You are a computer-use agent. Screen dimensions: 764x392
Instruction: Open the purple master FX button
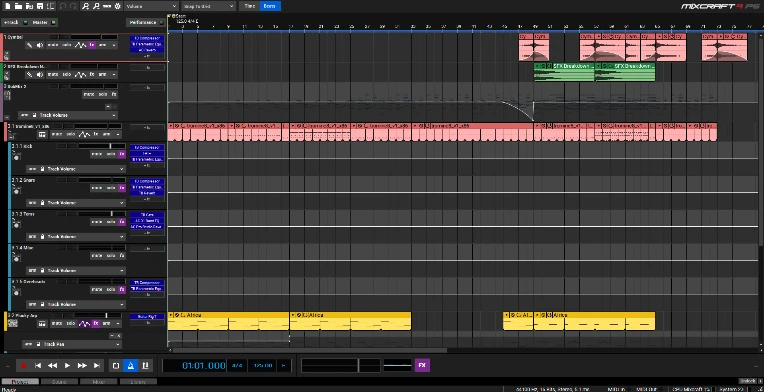[x=422, y=365]
